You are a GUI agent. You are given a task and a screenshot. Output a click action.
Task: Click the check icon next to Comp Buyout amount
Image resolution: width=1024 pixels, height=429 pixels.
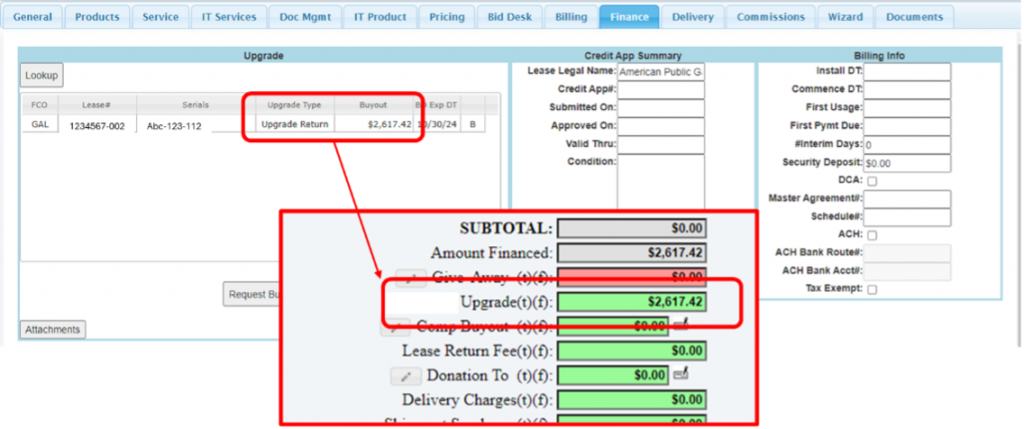coord(681,324)
